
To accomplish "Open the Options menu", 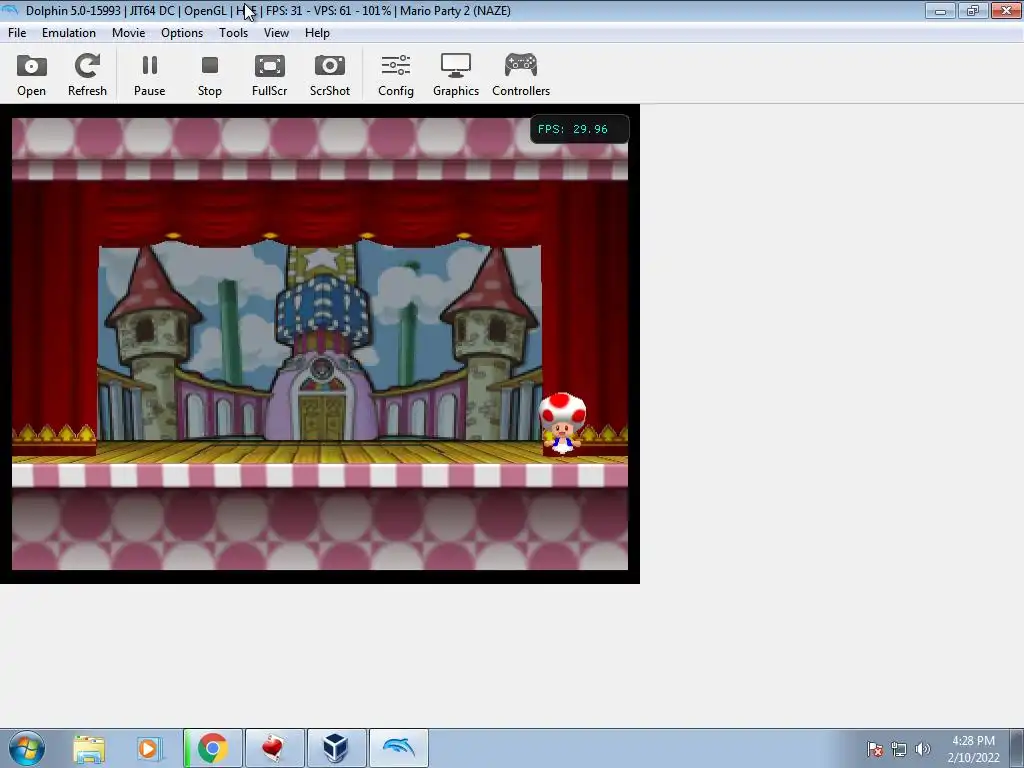I will tap(182, 33).
